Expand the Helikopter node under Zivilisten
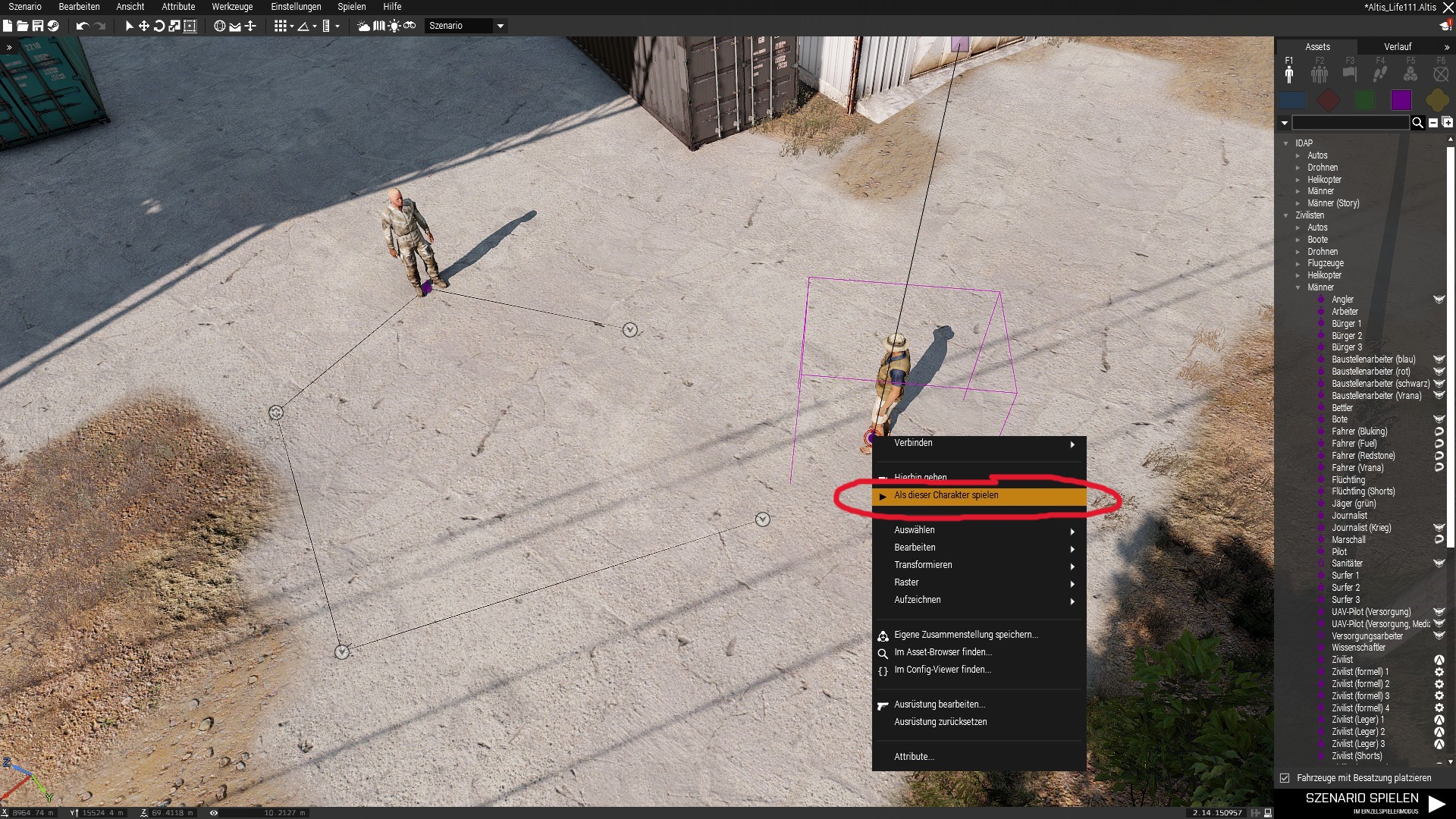The width and height of the screenshot is (1456, 819). pyautogui.click(x=1298, y=275)
